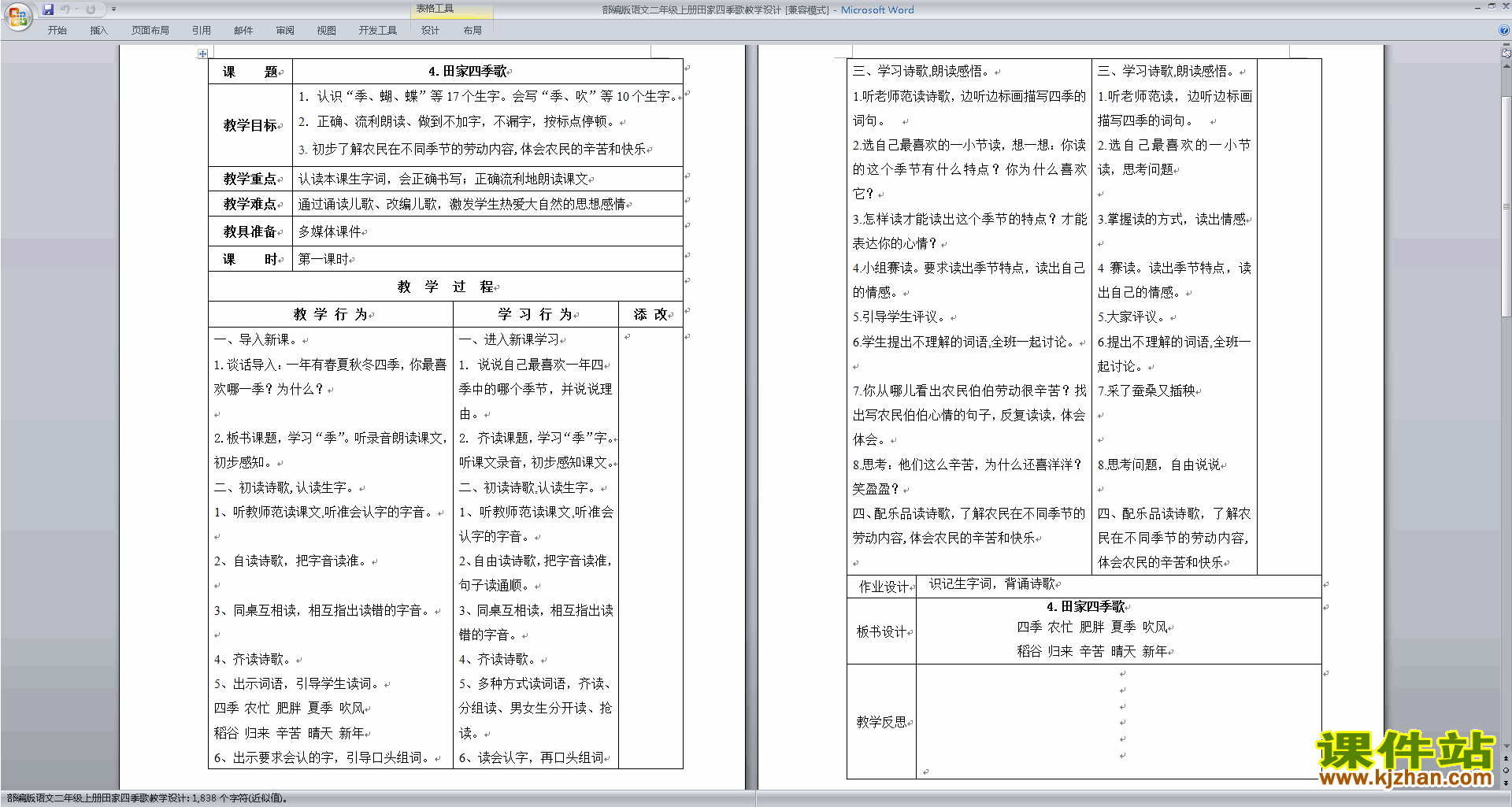The height and width of the screenshot is (807, 1512).
Task: Open the round Office button menu
Action: (x=17, y=17)
